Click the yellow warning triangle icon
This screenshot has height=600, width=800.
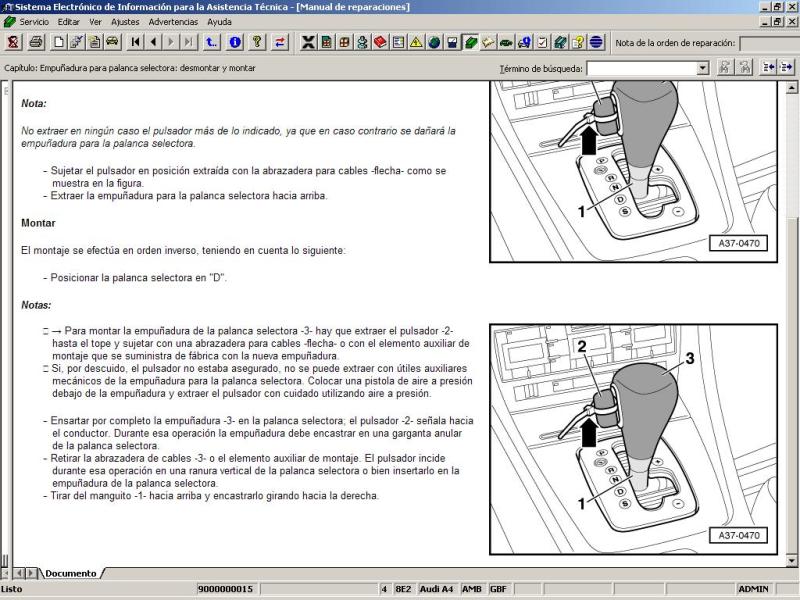click(x=416, y=42)
